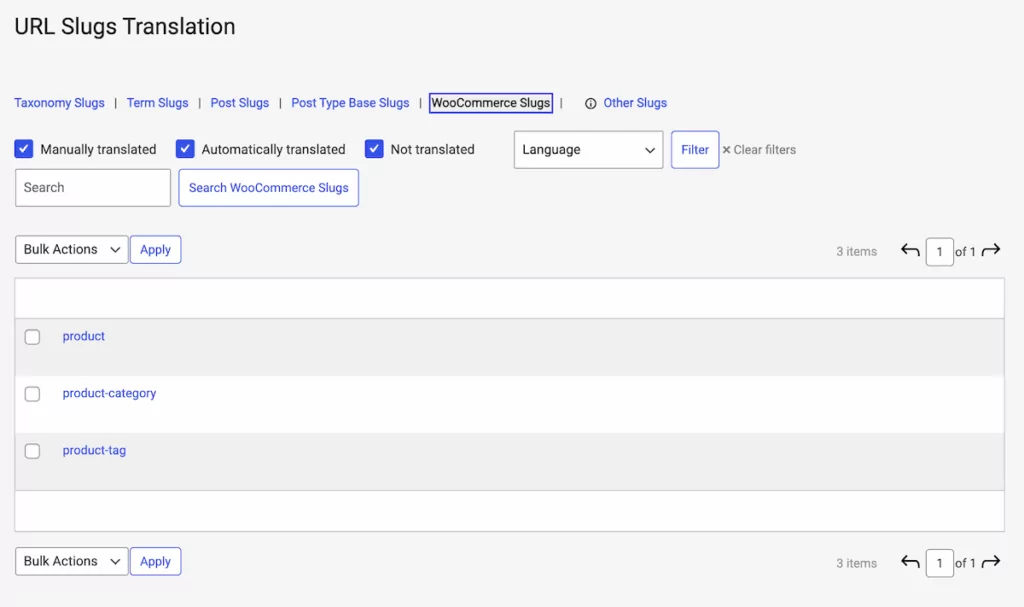Open the product-tag slug link
Image resolution: width=1024 pixels, height=607 pixels.
[x=94, y=450]
